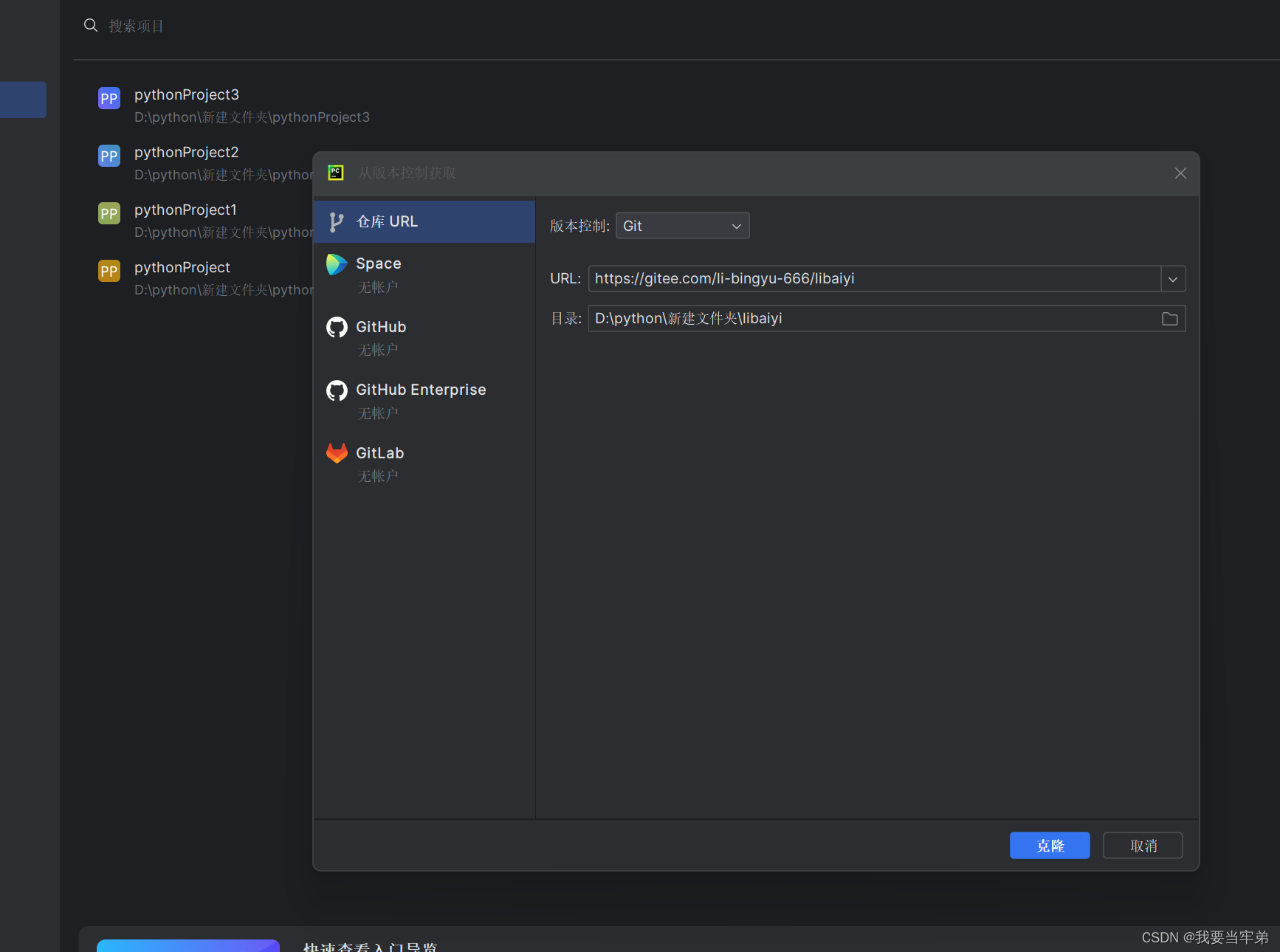
Task: Click the GitHub Enterprise octocat icon
Action: point(337,390)
